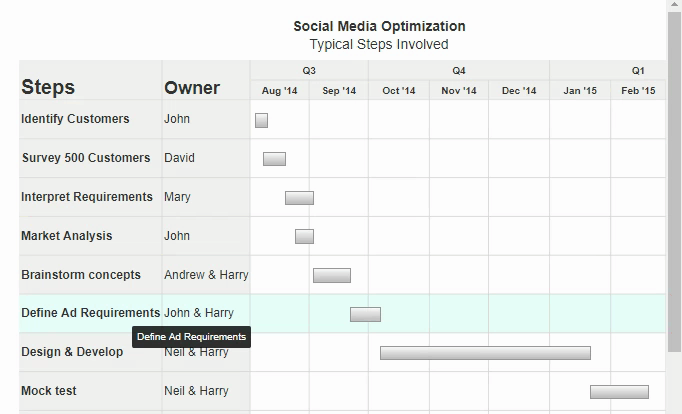Click the Brainstorm concepts task bar
Screen dimensions: 682x414
tap(331, 275)
